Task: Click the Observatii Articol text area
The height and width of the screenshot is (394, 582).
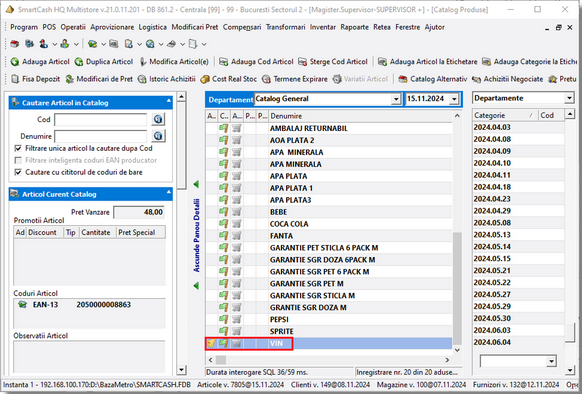Action: [89, 356]
